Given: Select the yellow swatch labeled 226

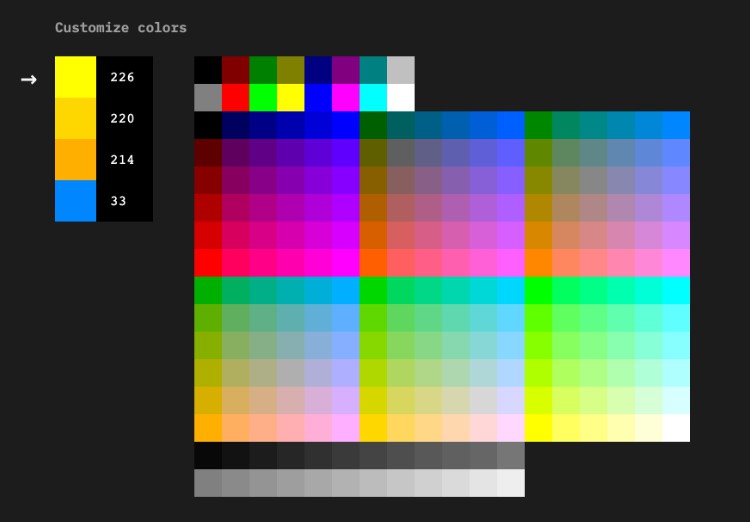Looking at the screenshot, I should click(x=76, y=77).
